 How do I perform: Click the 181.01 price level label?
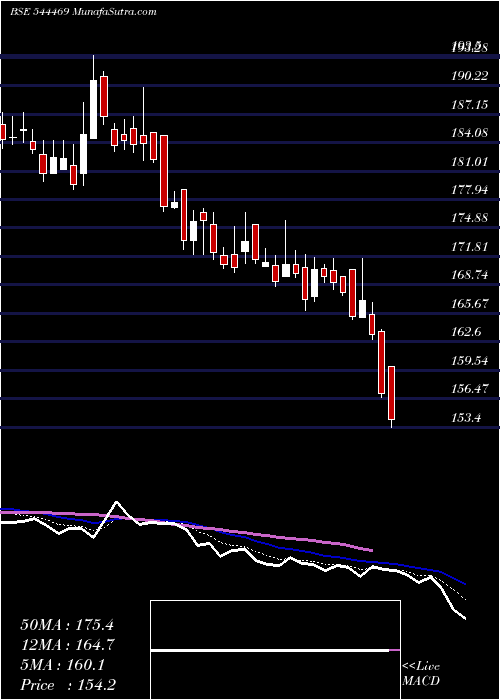(469, 162)
